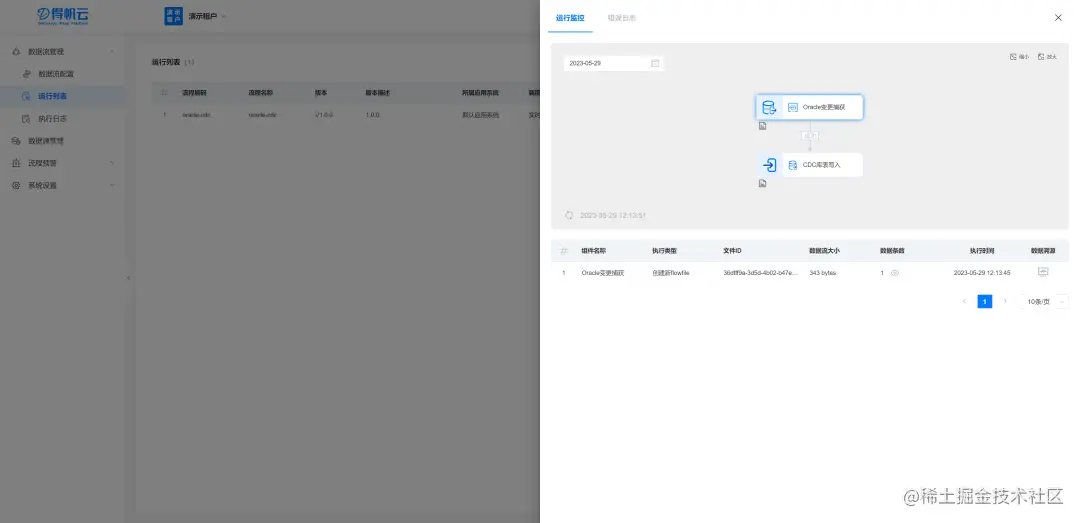
Task: Click the 得帆云 logo
Action: click(63, 16)
